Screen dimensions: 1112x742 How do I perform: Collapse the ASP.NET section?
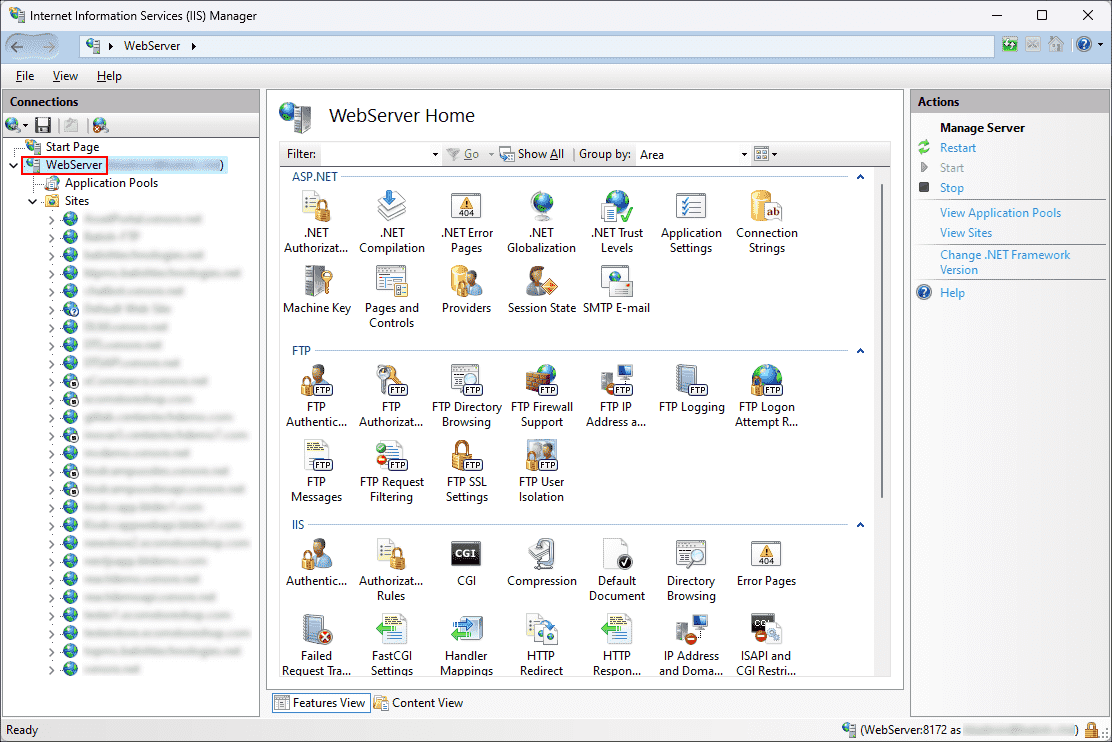tap(859, 177)
